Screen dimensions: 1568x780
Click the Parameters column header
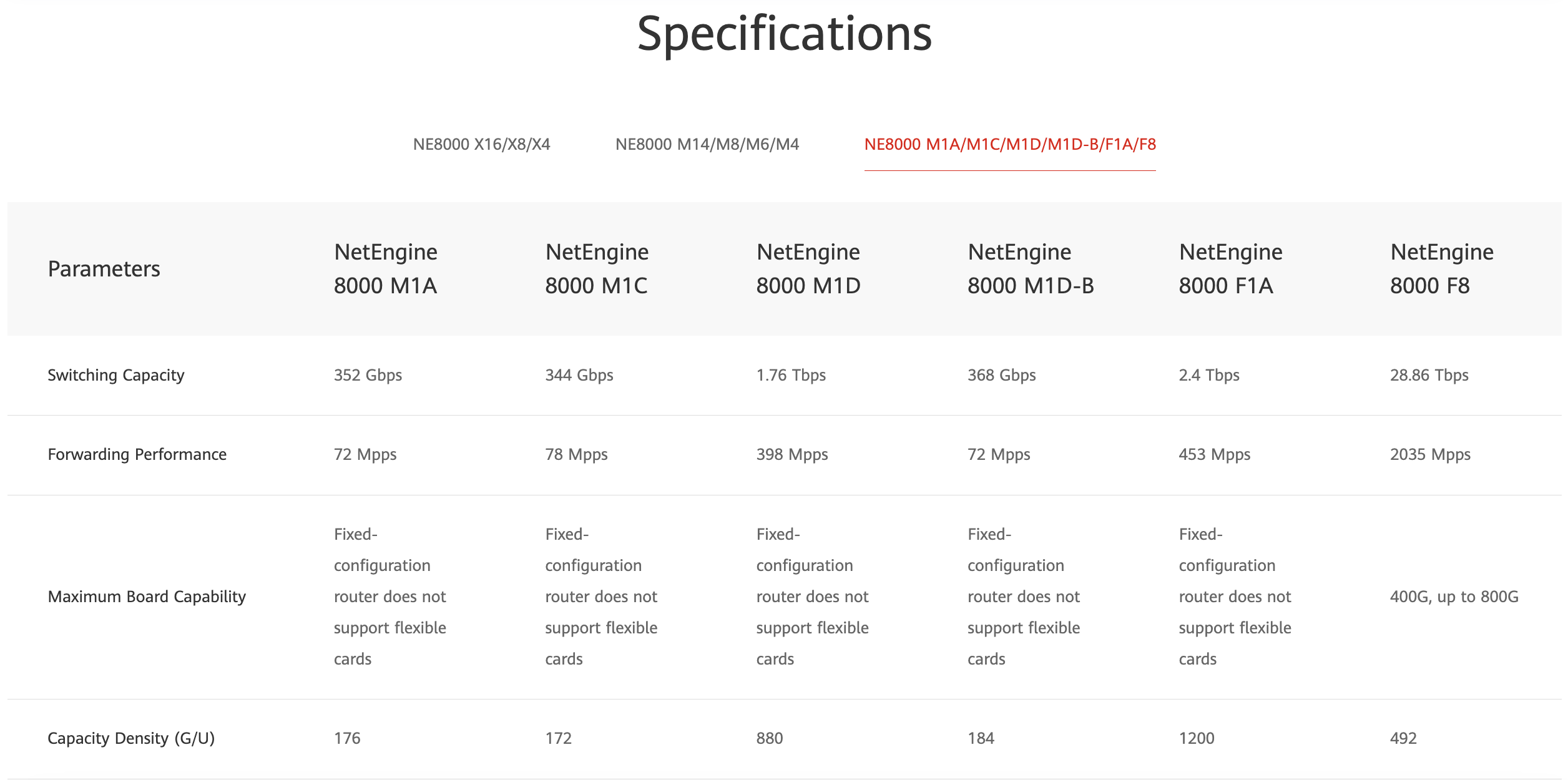(104, 269)
